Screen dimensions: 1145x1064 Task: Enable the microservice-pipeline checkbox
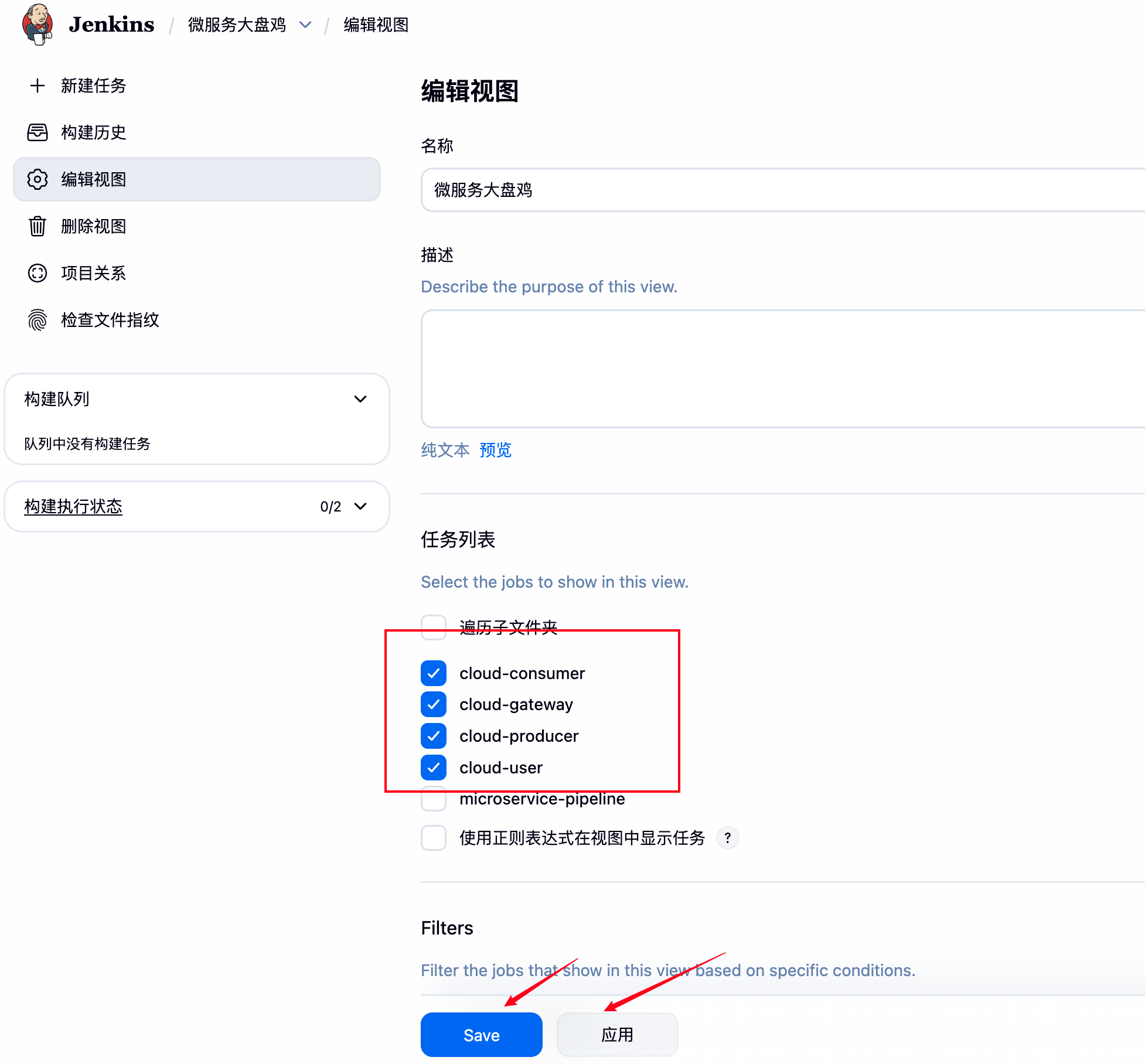point(434,799)
